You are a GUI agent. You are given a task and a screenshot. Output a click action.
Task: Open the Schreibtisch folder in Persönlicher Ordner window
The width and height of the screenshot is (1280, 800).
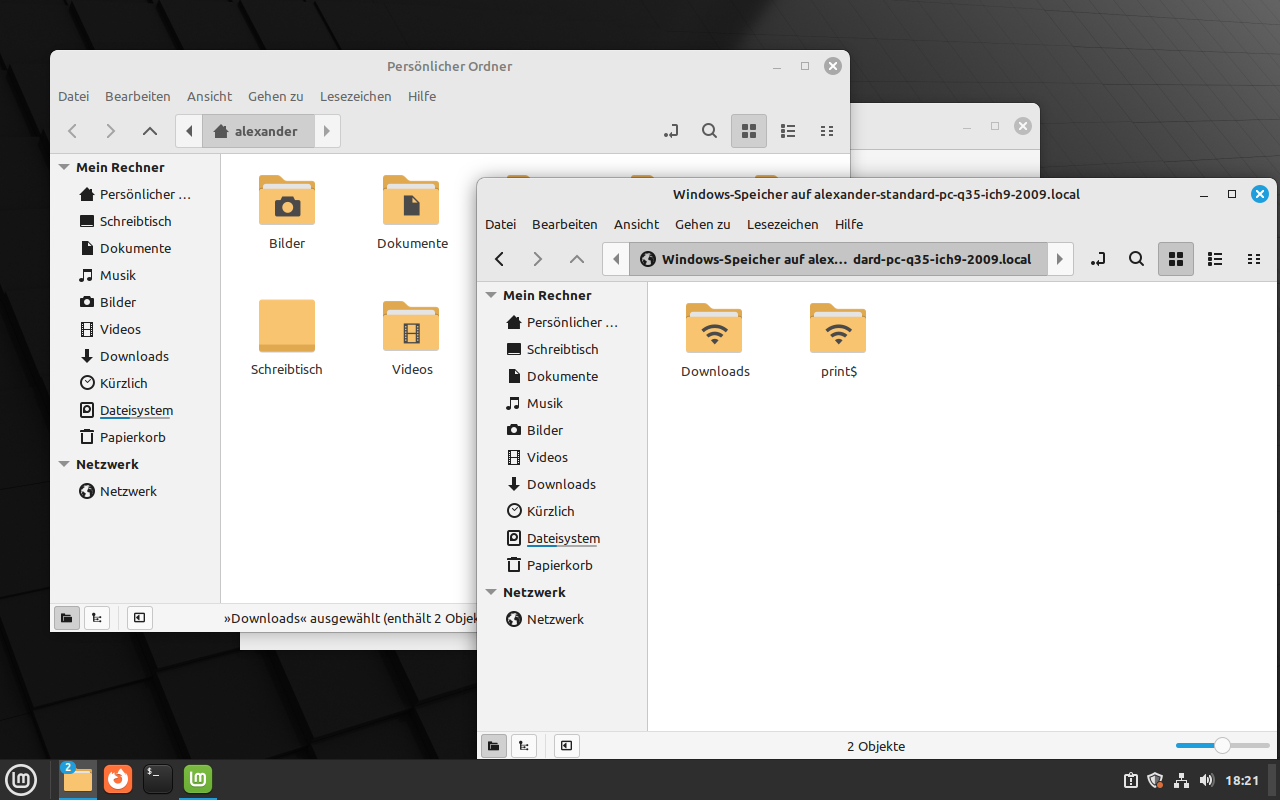point(287,338)
